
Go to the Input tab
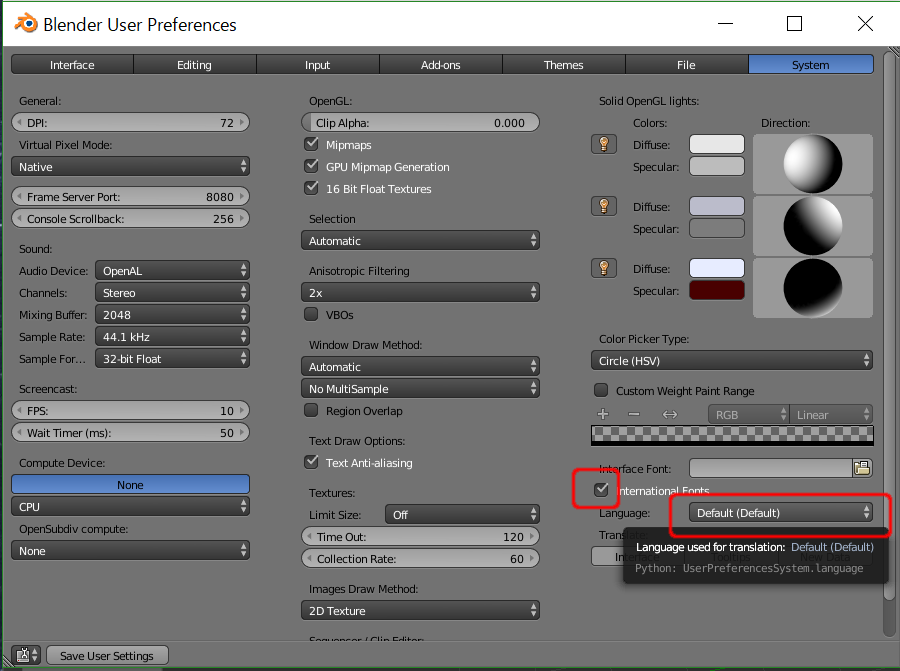tap(317, 65)
